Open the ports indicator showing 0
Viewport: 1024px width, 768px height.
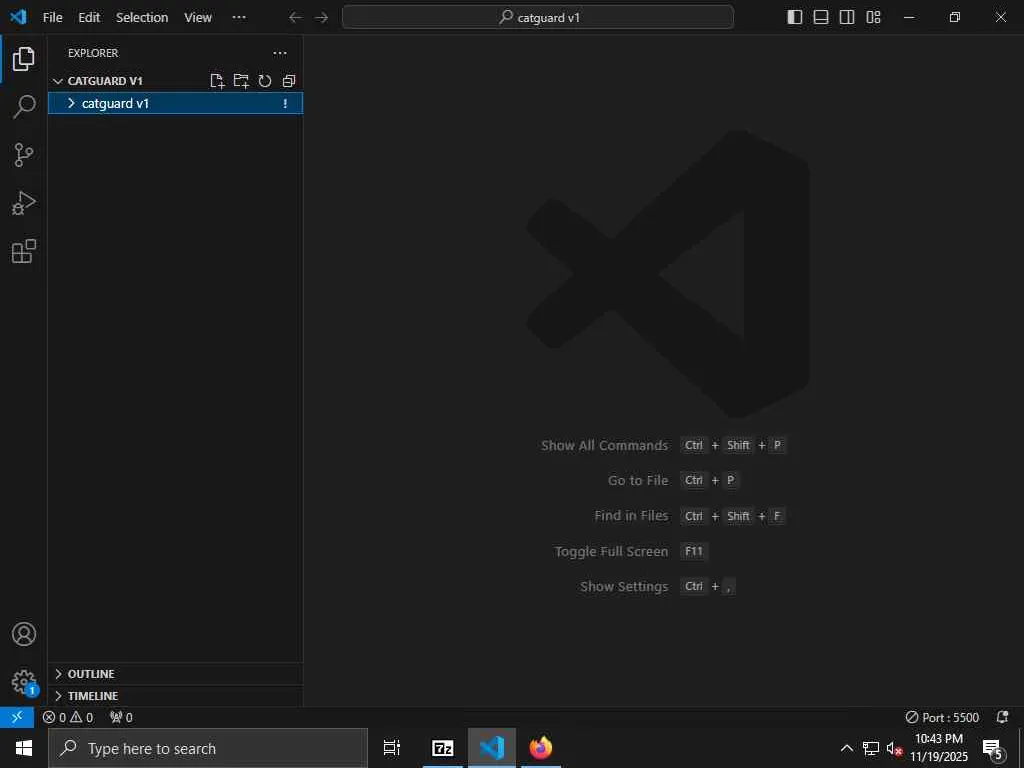coord(121,717)
